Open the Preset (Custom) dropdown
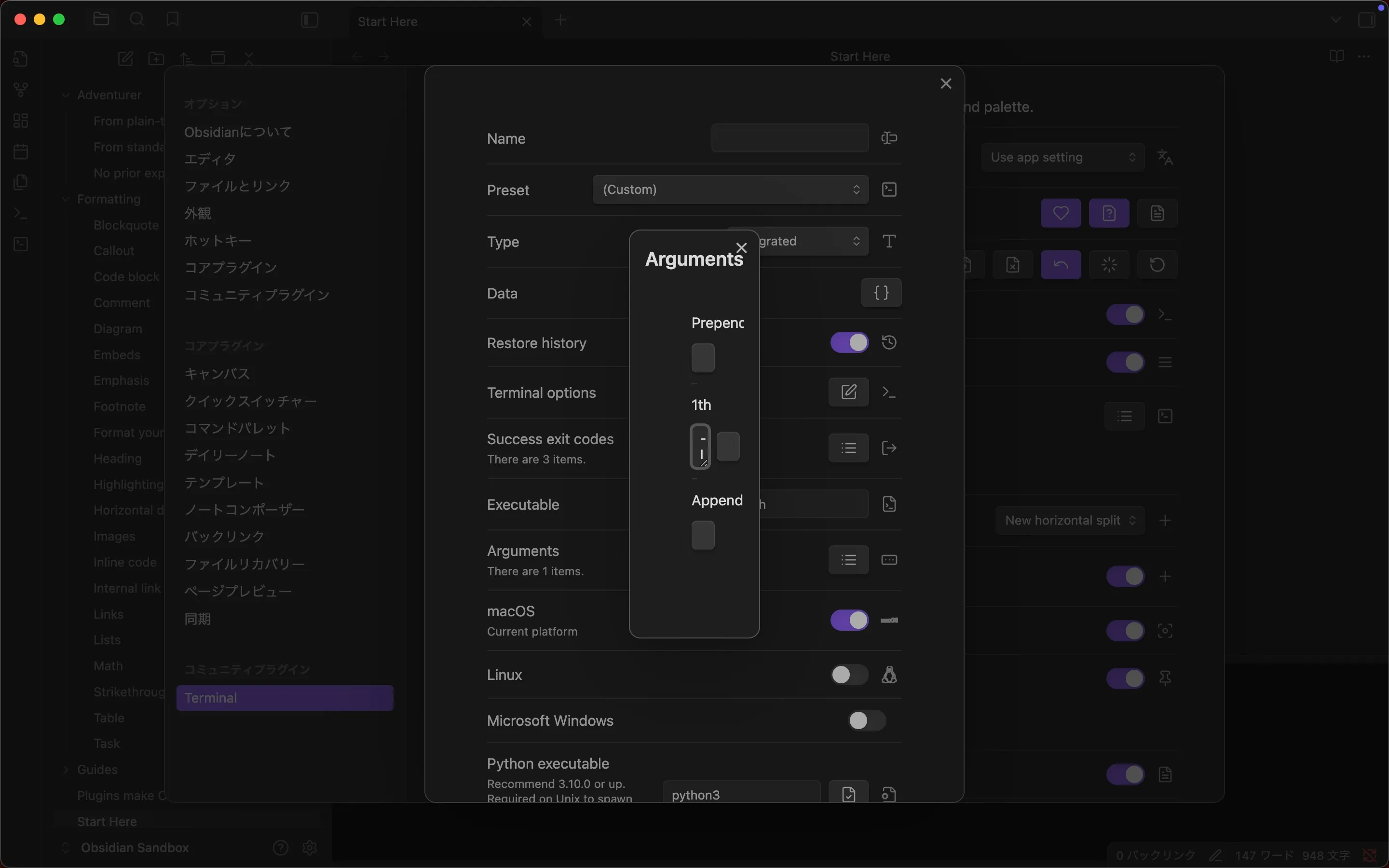This screenshot has height=868, width=1389. pyautogui.click(x=730, y=190)
